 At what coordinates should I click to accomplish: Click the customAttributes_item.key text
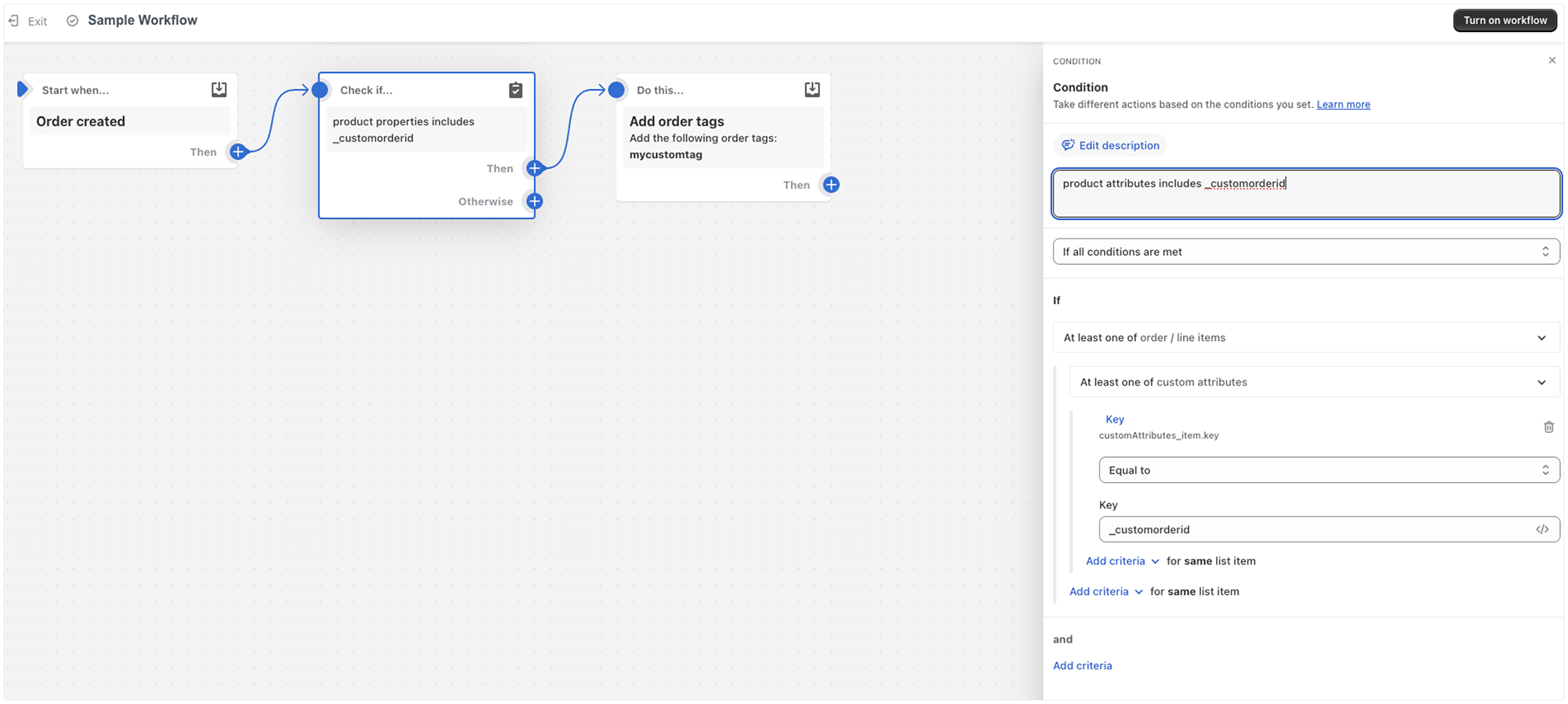tap(1159, 436)
